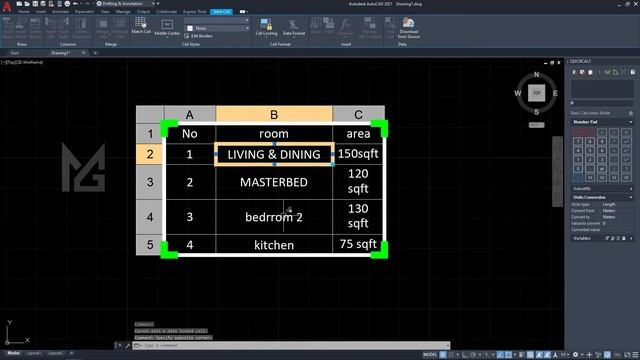Click the Save icon in quick access toolbar

click(35, 4)
